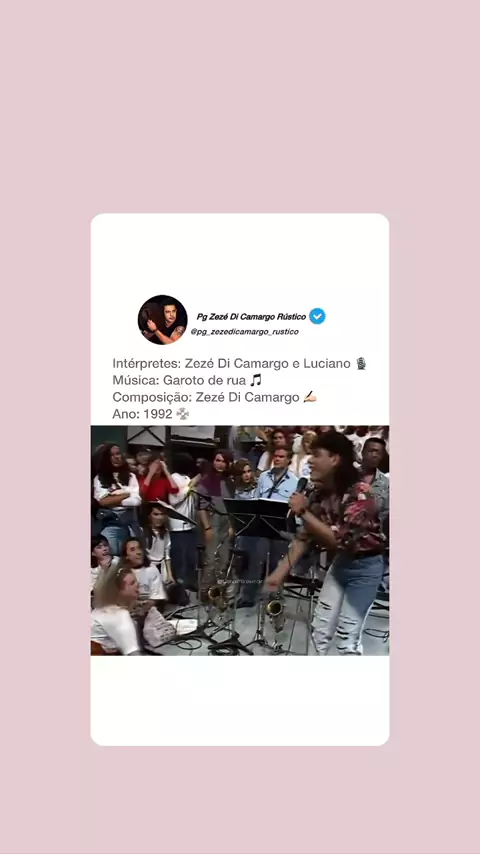This screenshot has width=480, height=854.
Task: Select the Música: Garoto de rua line
Action: coord(187,380)
